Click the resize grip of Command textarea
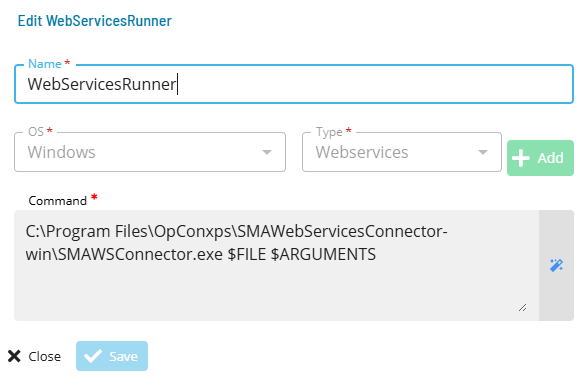The width and height of the screenshot is (583, 376). pos(522,308)
